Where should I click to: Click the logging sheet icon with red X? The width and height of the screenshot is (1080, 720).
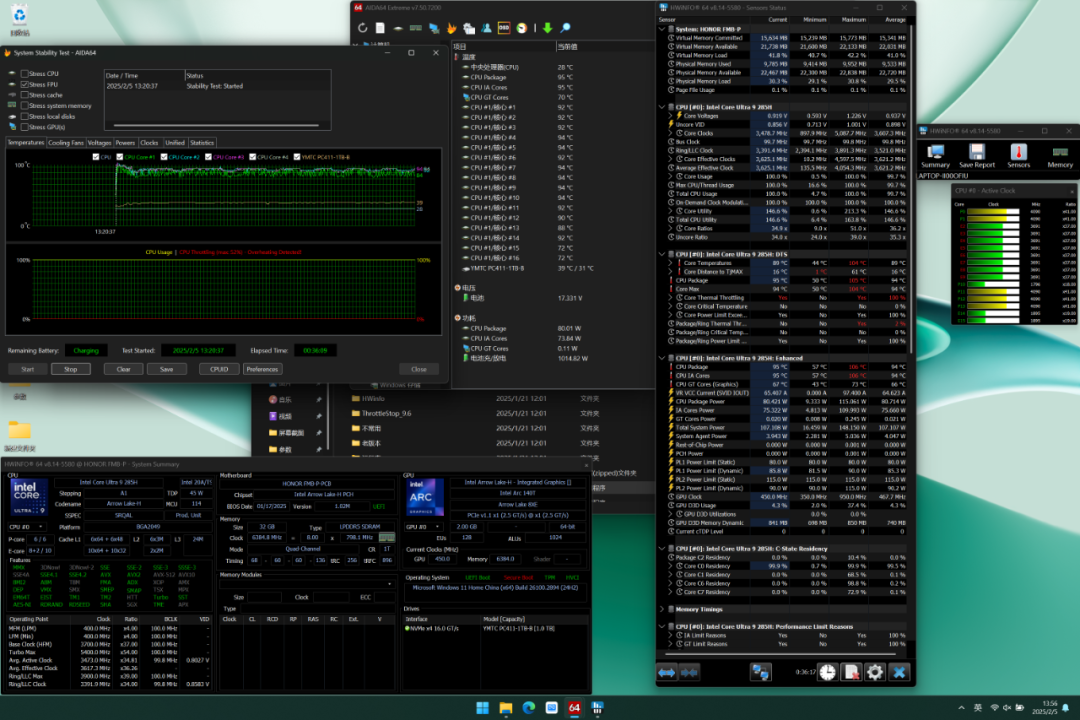click(851, 672)
